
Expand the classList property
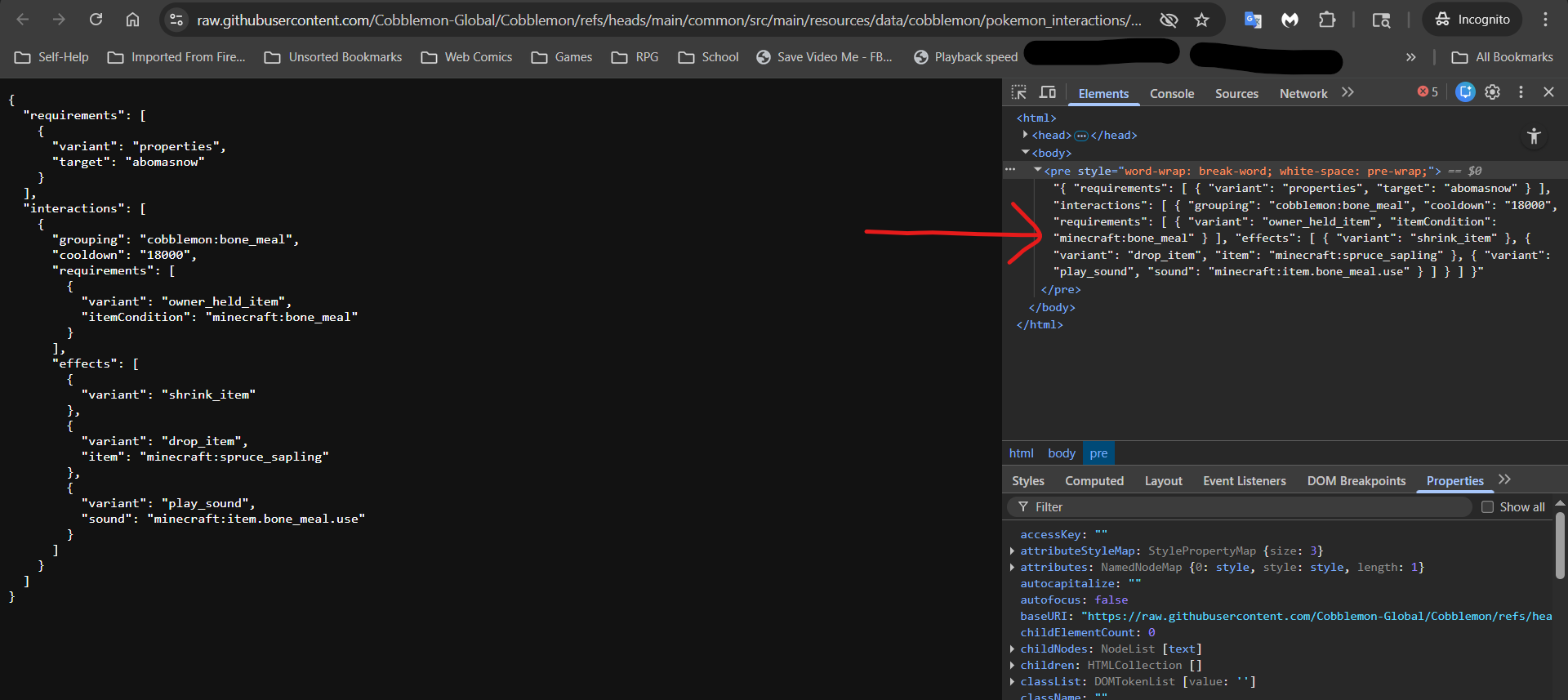tap(1013, 681)
